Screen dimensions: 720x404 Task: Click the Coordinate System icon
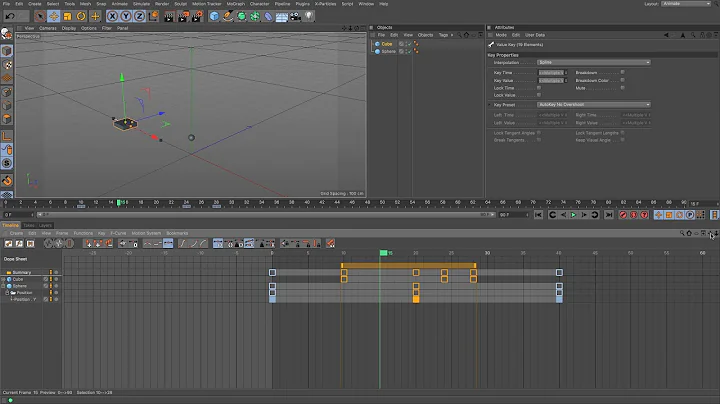153,17
